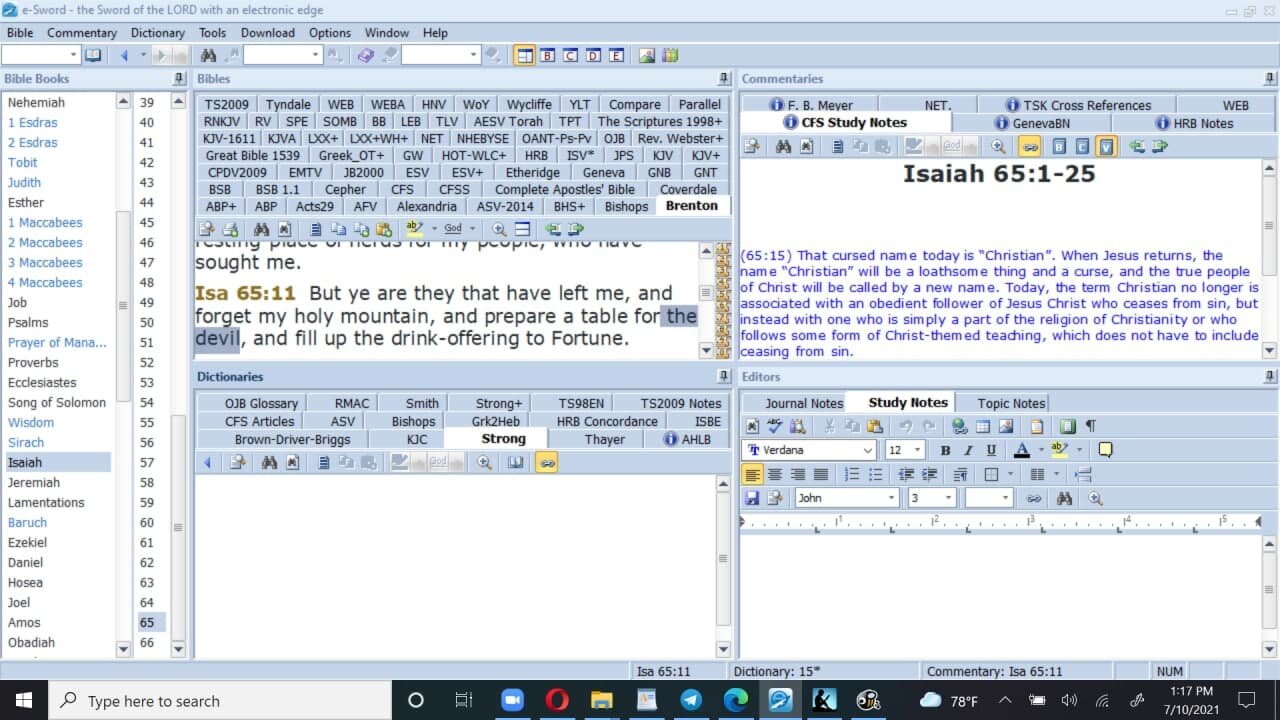Click the yellow highlight color swatch in editor
This screenshot has height=720, width=1280.
coord(1060,450)
